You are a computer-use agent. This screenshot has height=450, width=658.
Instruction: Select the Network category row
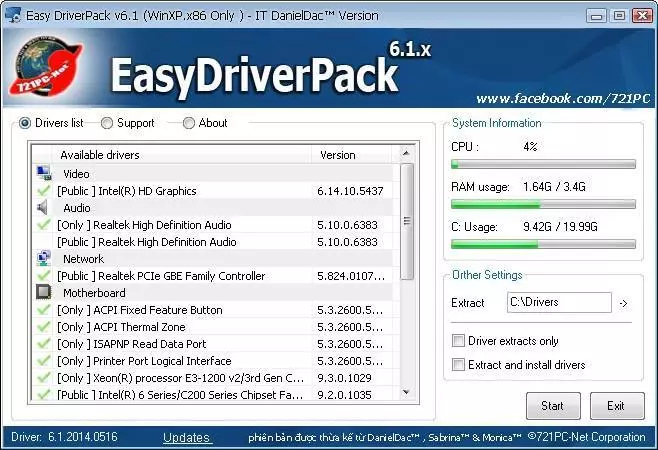tap(213, 259)
